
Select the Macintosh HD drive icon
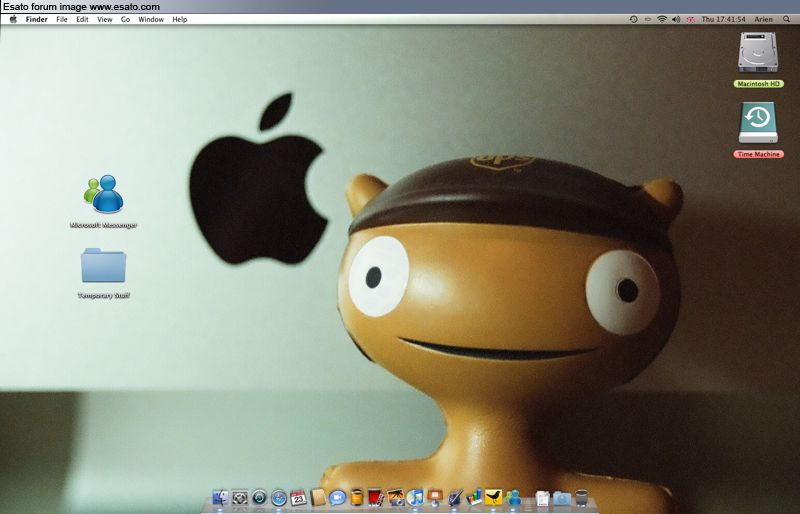(x=757, y=52)
